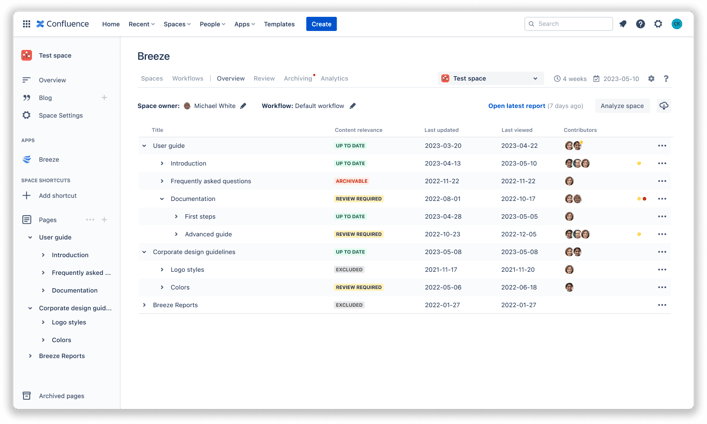Expand Logo styles in sidebar tree
The image size is (707, 424).
tap(43, 322)
